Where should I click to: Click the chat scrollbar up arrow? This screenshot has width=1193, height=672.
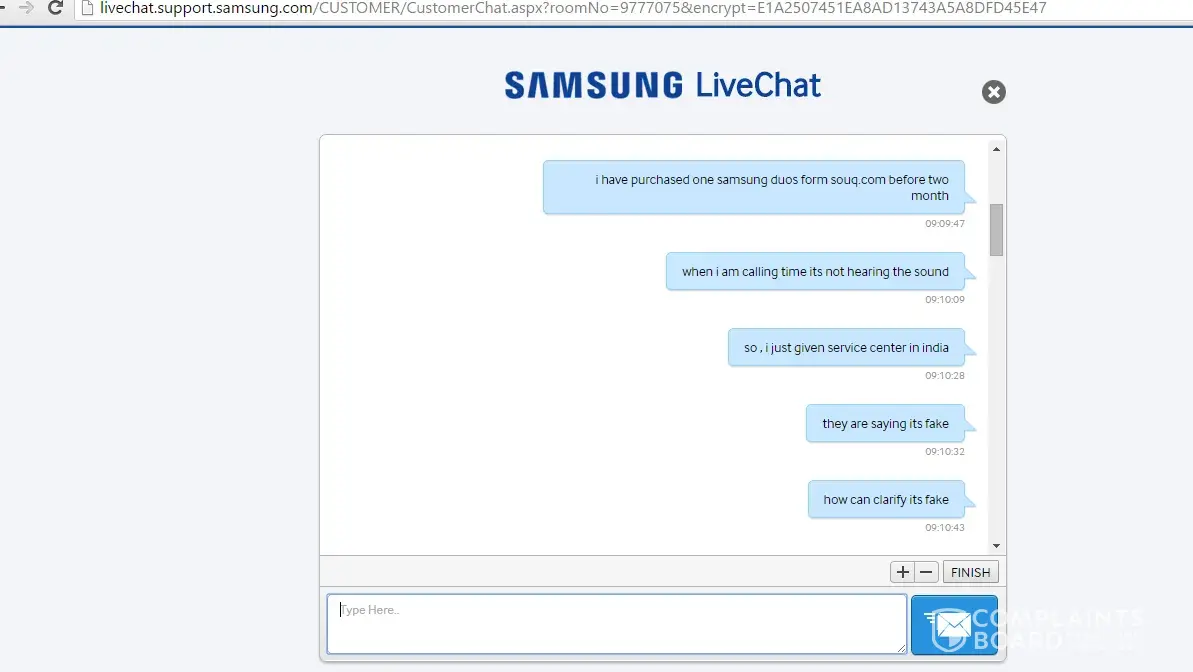[996, 149]
